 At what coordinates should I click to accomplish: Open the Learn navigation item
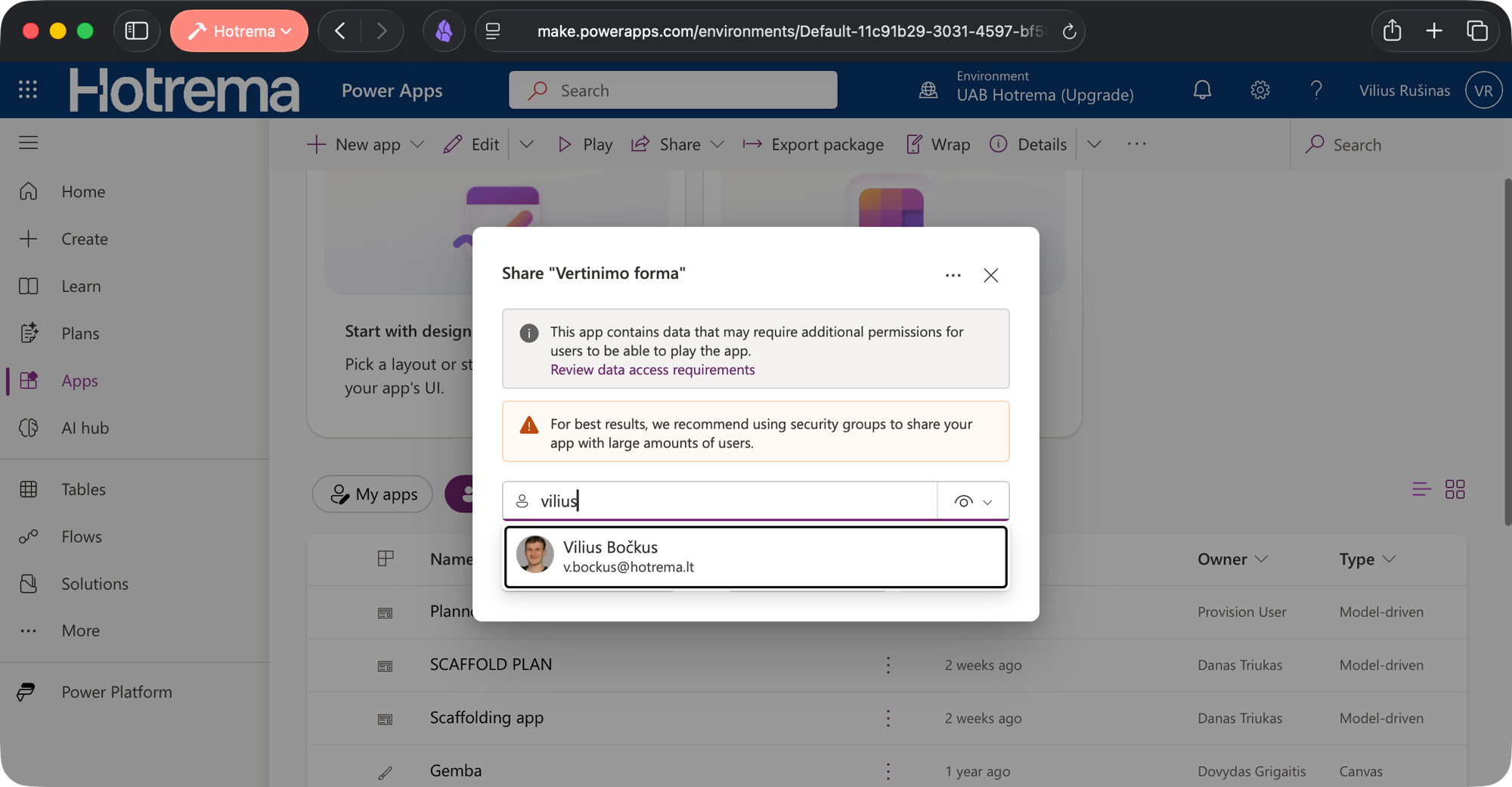pyautogui.click(x=81, y=287)
